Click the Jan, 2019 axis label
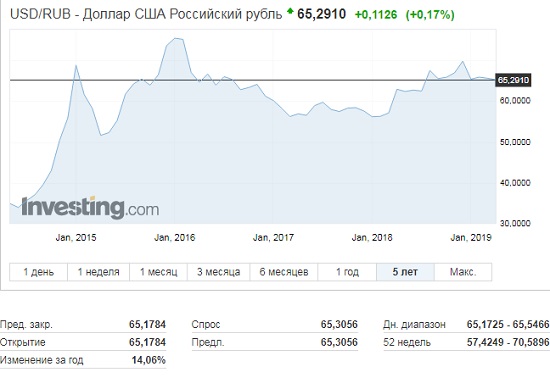550x389 pixels. click(471, 237)
